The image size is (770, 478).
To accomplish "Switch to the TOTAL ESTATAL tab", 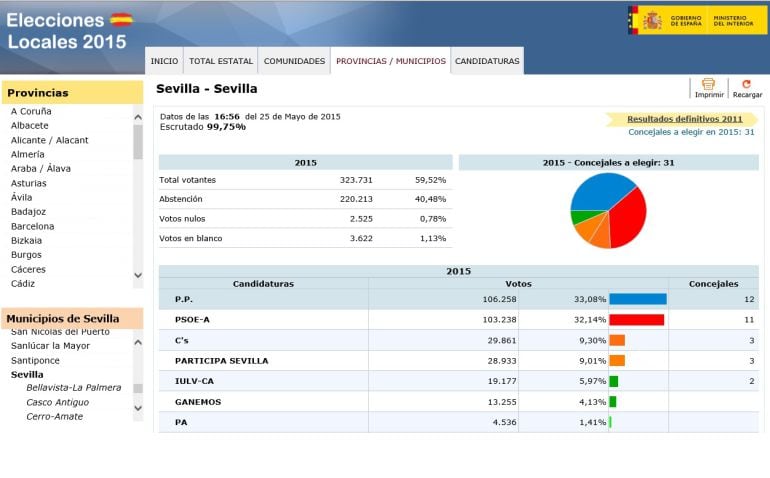I will tap(221, 61).
